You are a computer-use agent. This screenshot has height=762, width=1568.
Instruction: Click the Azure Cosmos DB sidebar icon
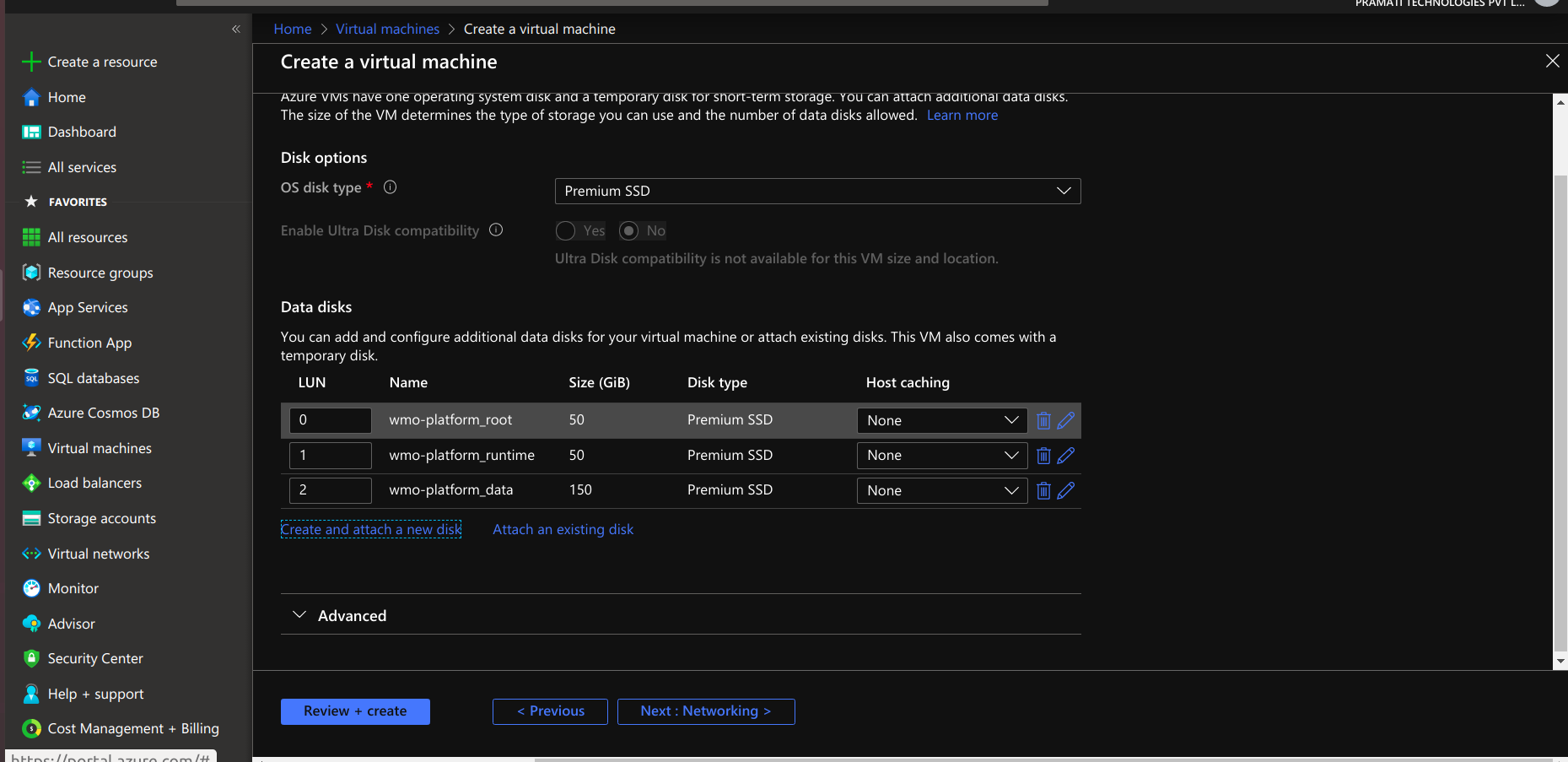tap(31, 413)
